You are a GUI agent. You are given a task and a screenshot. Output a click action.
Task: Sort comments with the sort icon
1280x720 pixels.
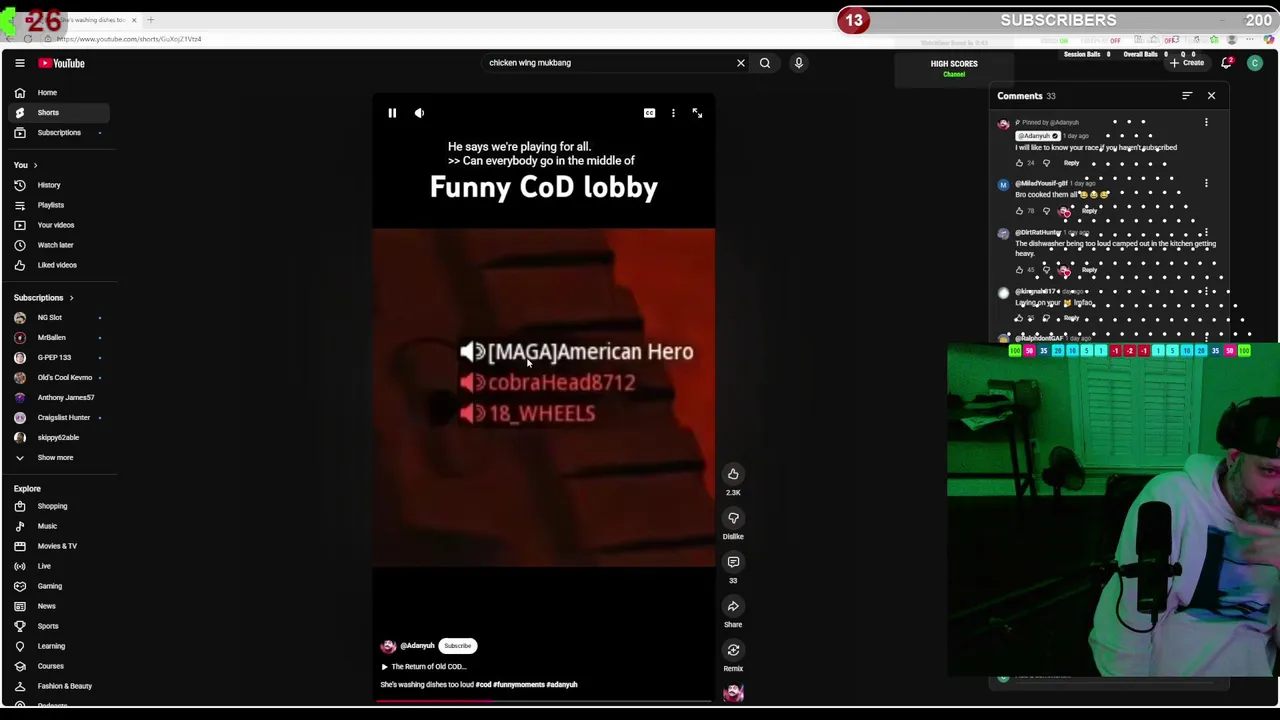[1187, 96]
